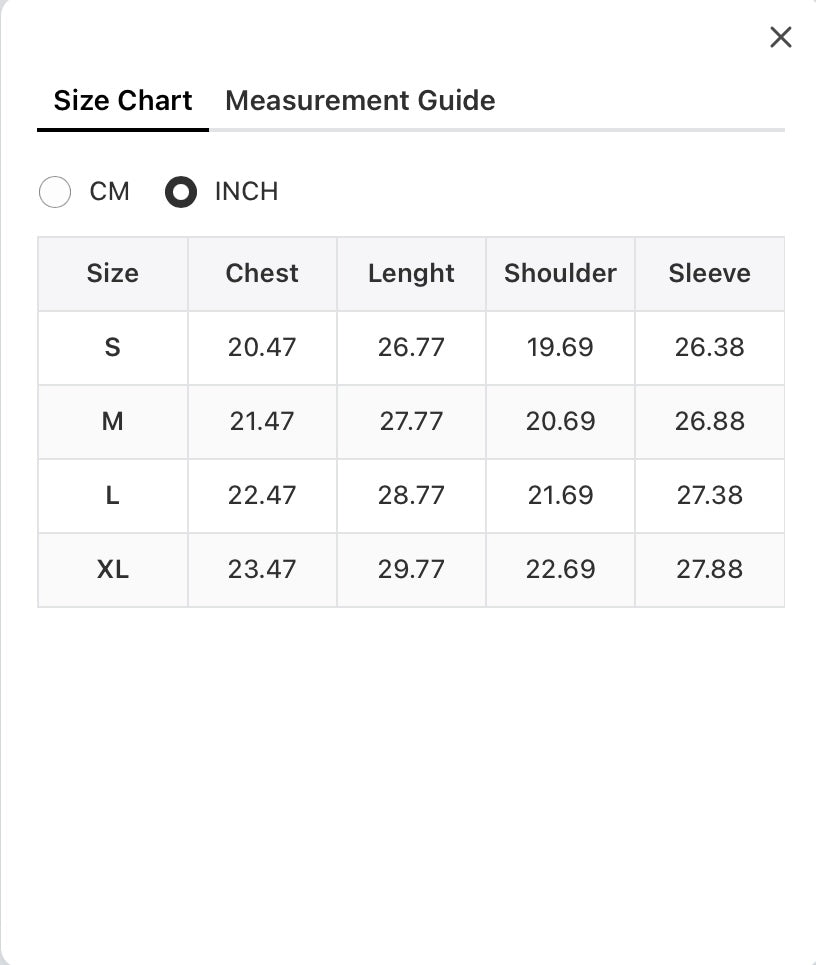Click the Chest column header
816x965 pixels.
tap(262, 273)
